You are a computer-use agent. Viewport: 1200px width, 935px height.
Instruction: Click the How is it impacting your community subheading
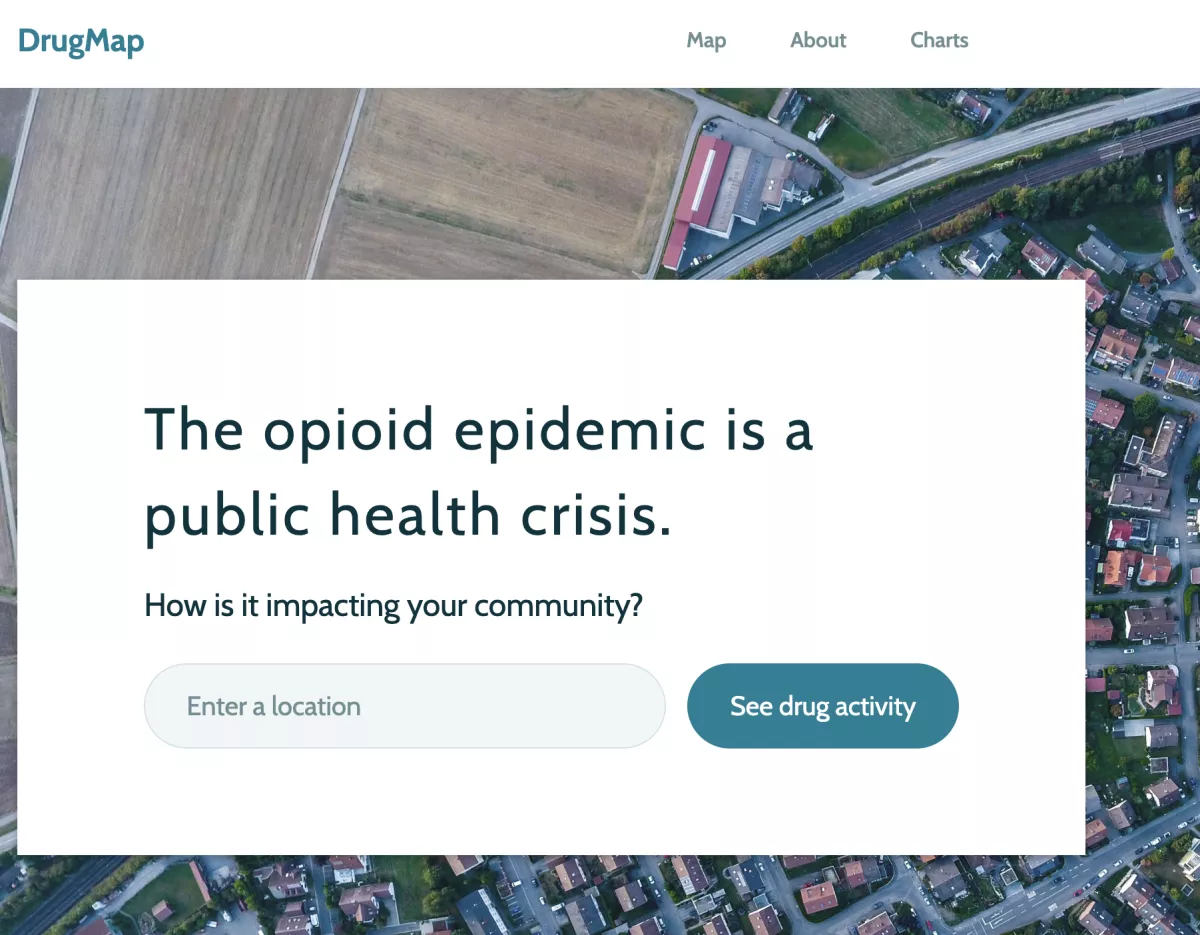pos(393,606)
